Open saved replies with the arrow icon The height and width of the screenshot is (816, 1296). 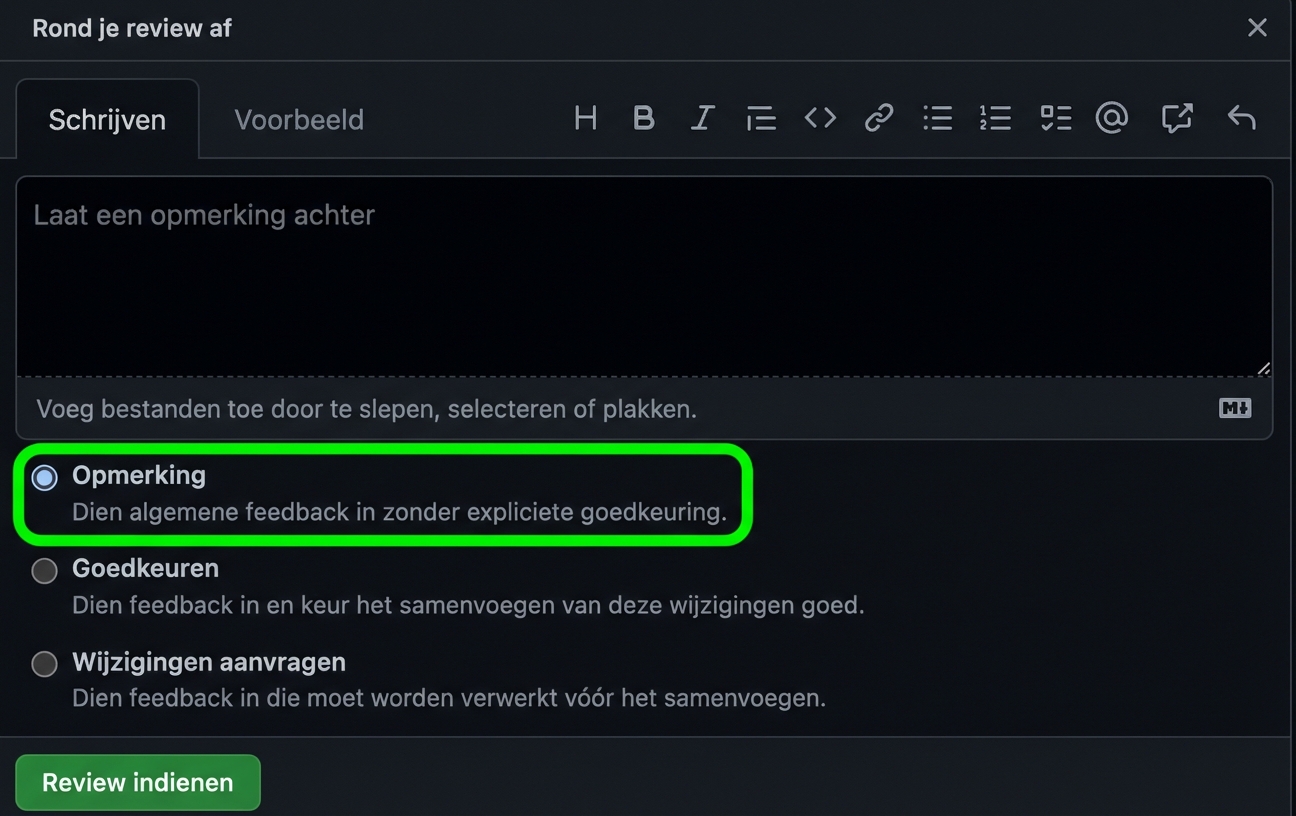pyautogui.click(x=1241, y=118)
